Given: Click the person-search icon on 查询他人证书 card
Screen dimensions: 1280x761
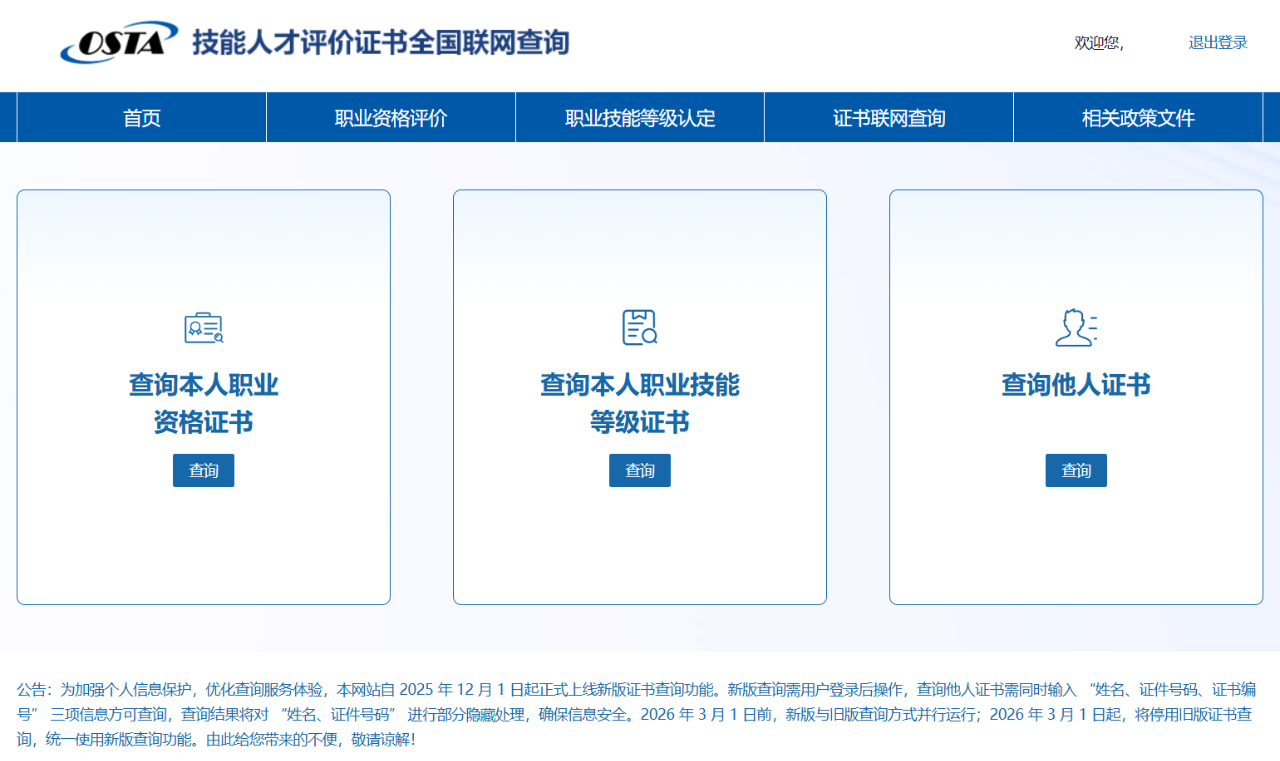Looking at the screenshot, I should [x=1075, y=326].
